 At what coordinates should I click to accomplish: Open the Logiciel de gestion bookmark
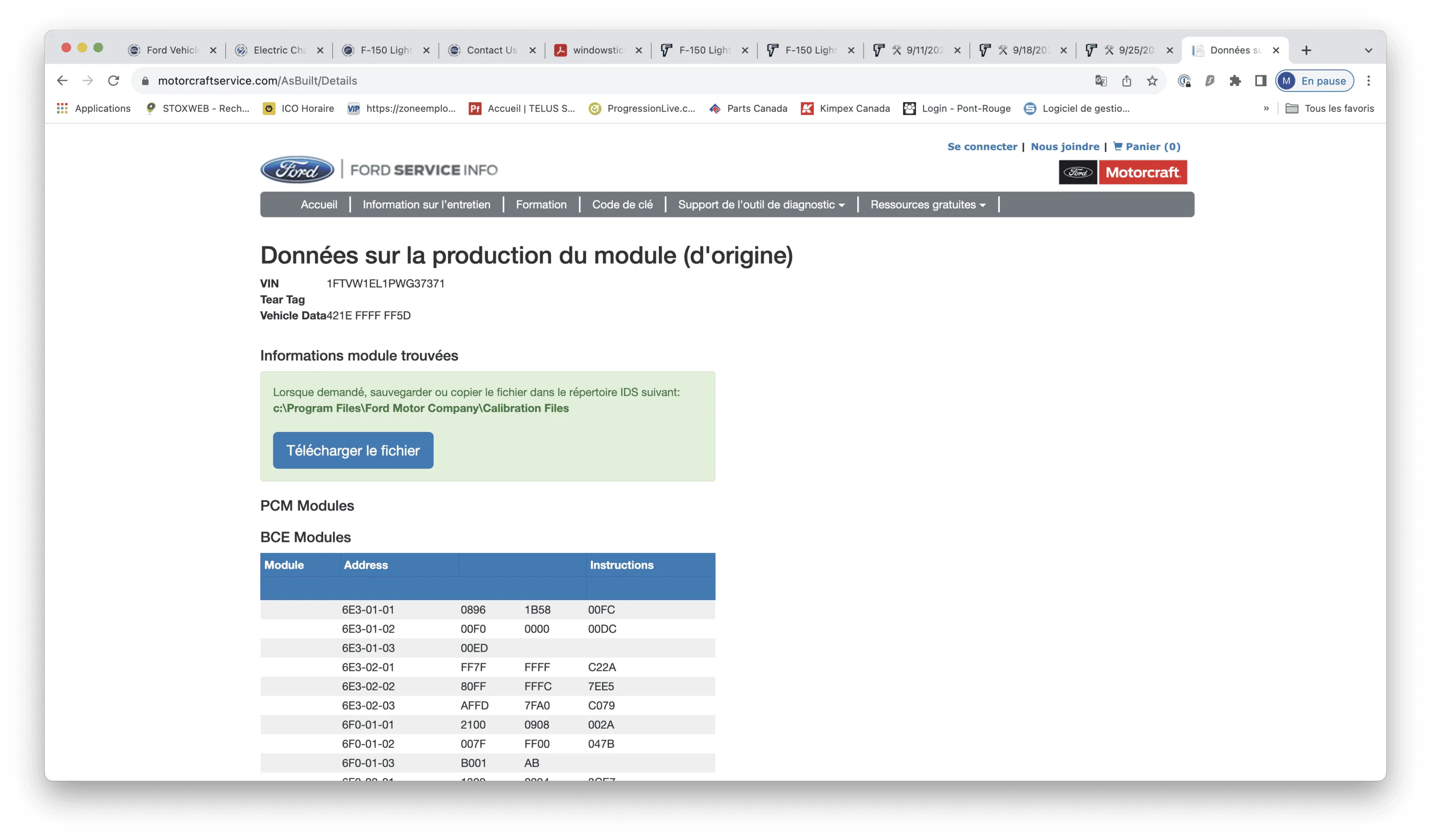(1077, 108)
